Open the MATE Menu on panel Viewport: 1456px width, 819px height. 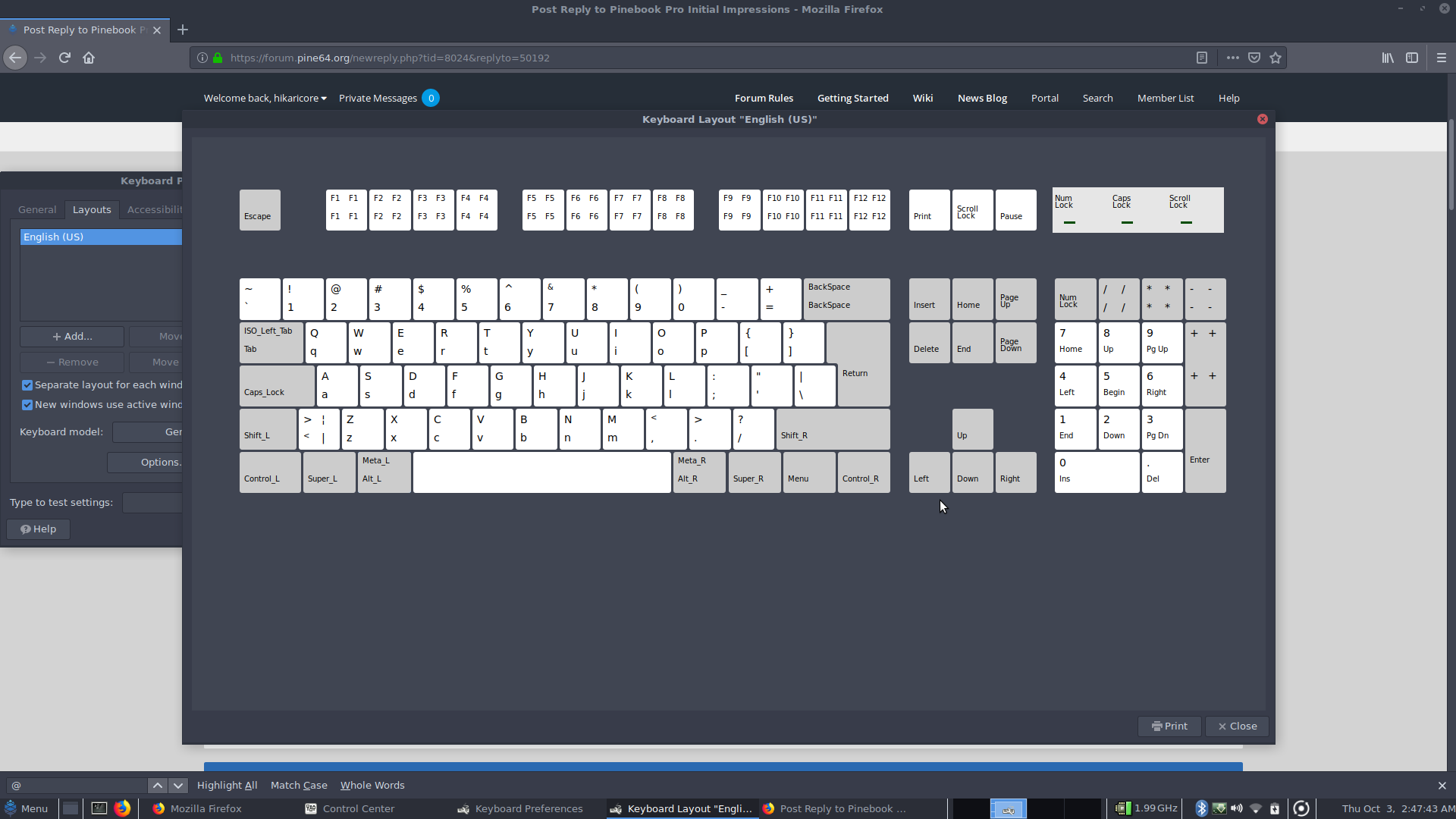pyautogui.click(x=27, y=808)
